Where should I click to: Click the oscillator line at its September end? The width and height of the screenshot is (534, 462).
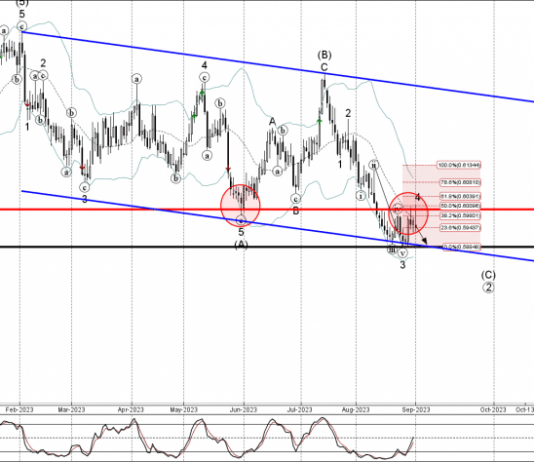pyautogui.click(x=413, y=438)
